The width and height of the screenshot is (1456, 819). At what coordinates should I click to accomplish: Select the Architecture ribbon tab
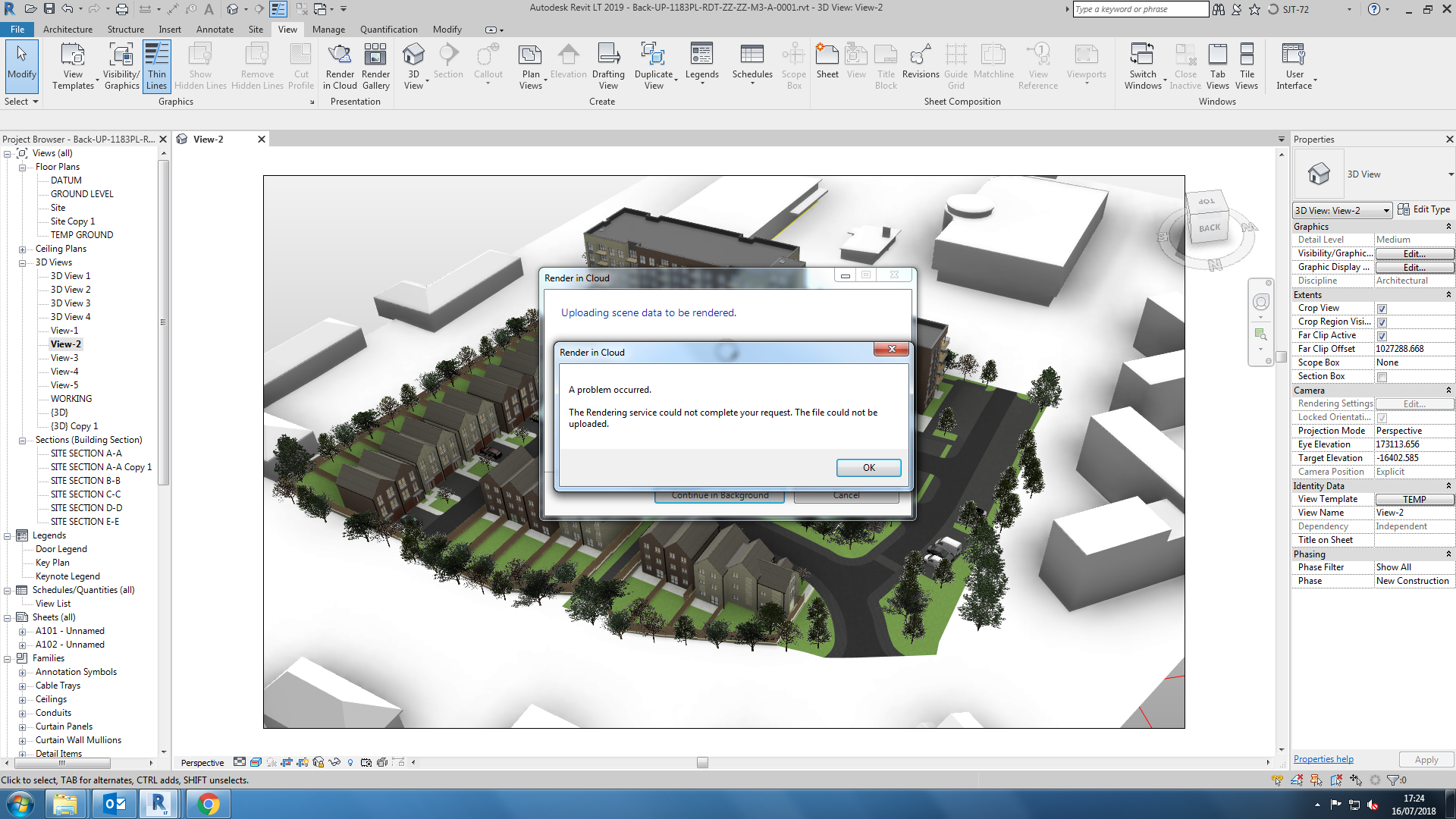pyautogui.click(x=67, y=28)
